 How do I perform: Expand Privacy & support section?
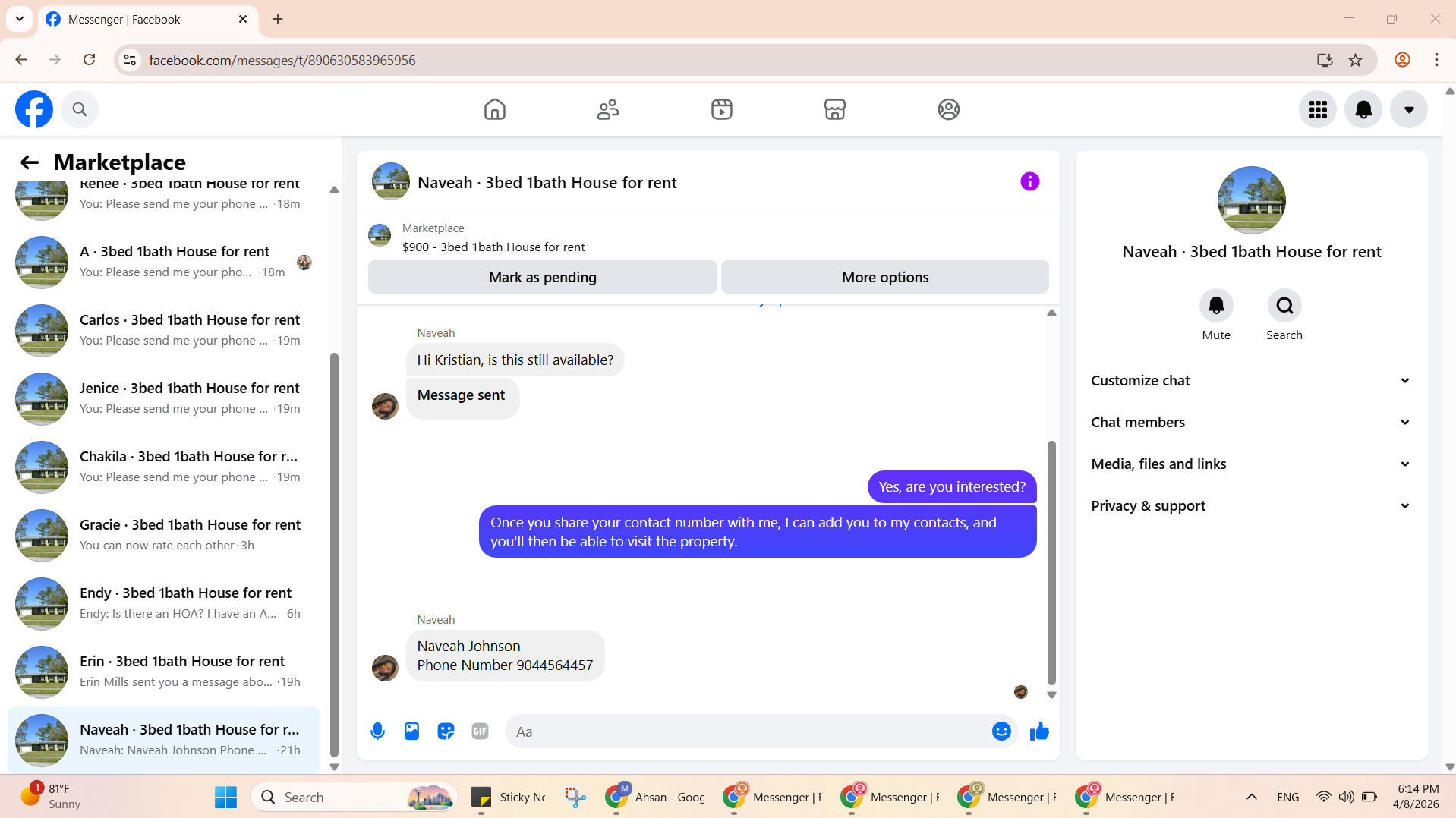click(x=1251, y=506)
